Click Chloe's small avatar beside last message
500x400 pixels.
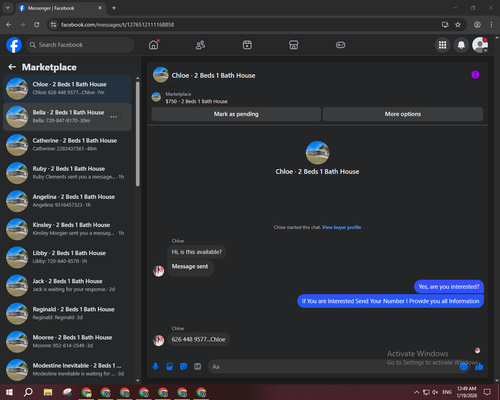click(x=158, y=340)
